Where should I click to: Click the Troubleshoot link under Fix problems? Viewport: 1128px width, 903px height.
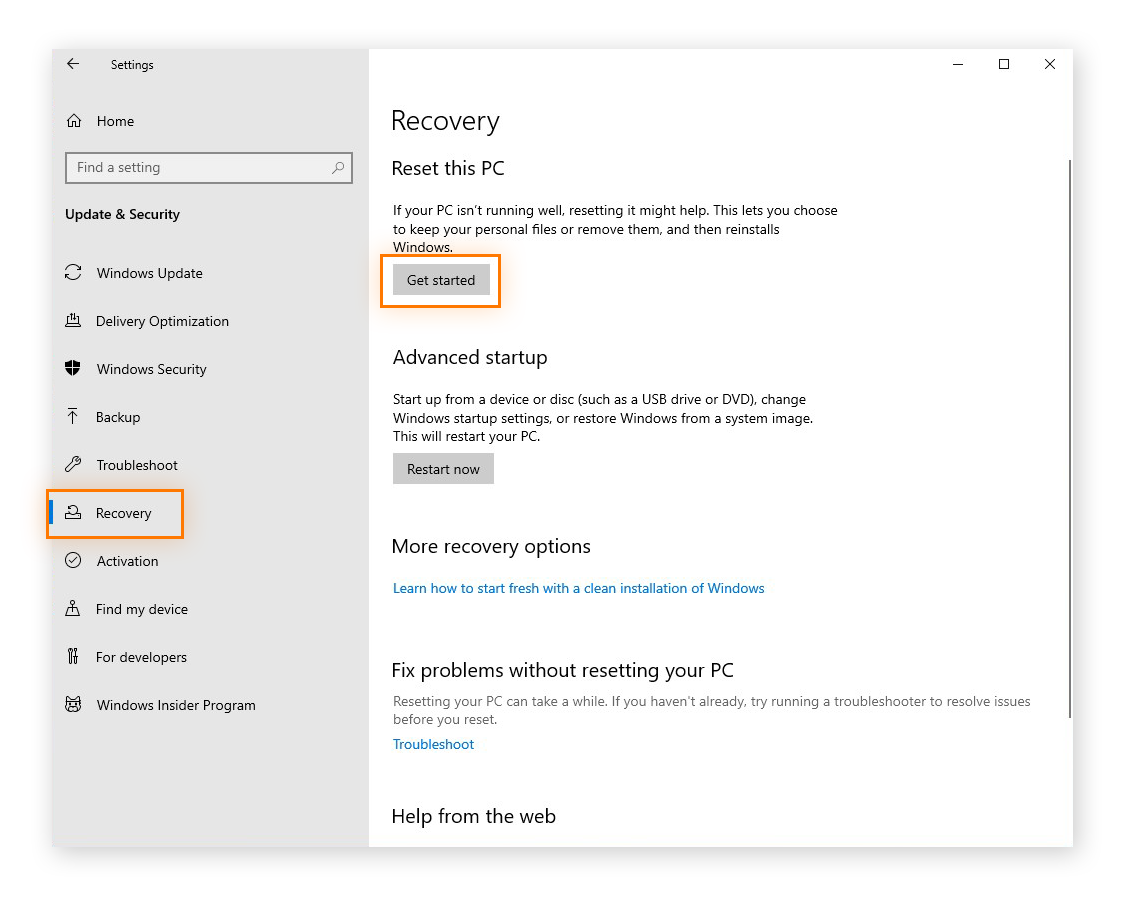pyautogui.click(x=433, y=744)
